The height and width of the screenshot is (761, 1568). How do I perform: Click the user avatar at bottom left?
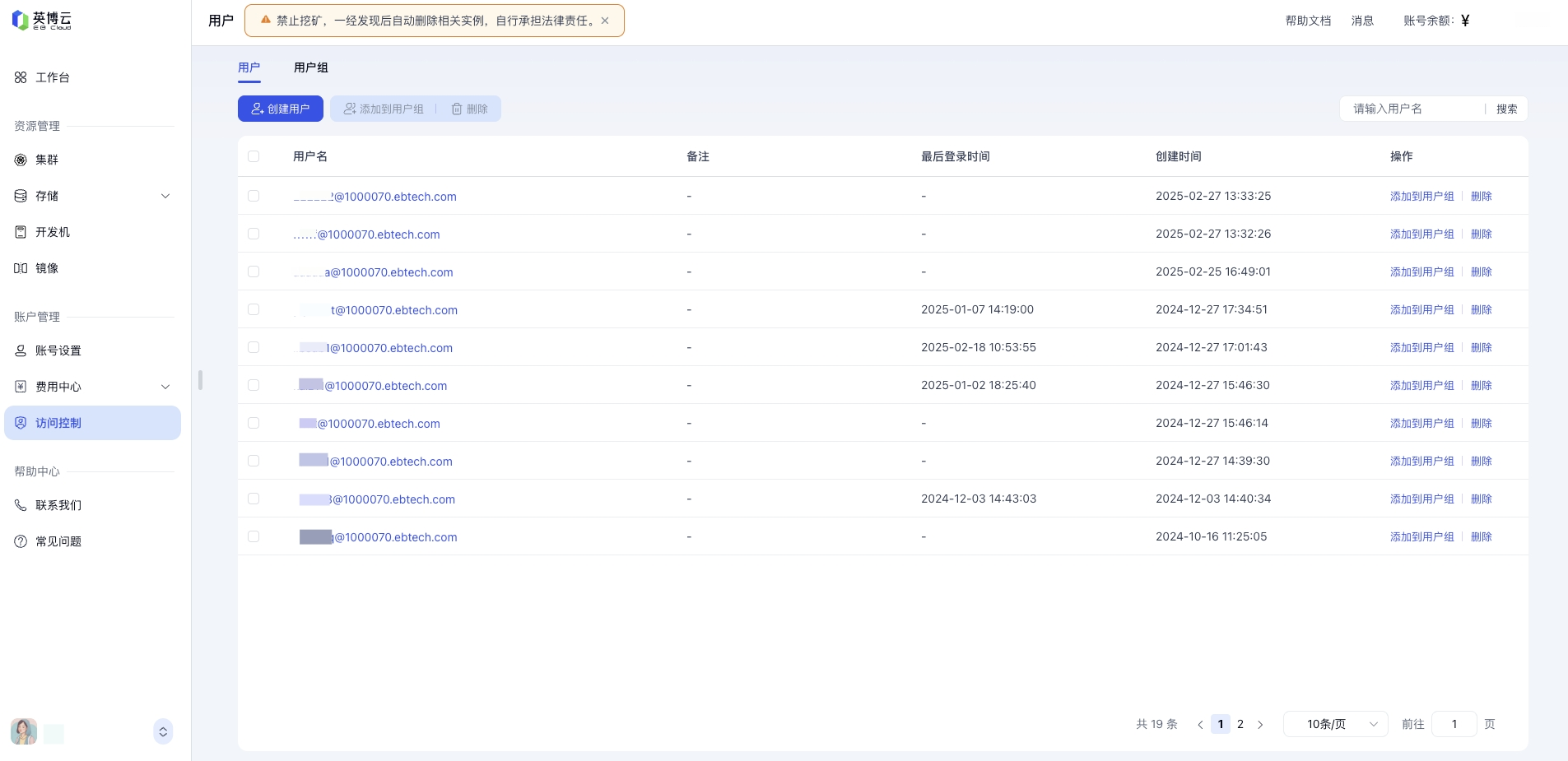[x=24, y=731]
